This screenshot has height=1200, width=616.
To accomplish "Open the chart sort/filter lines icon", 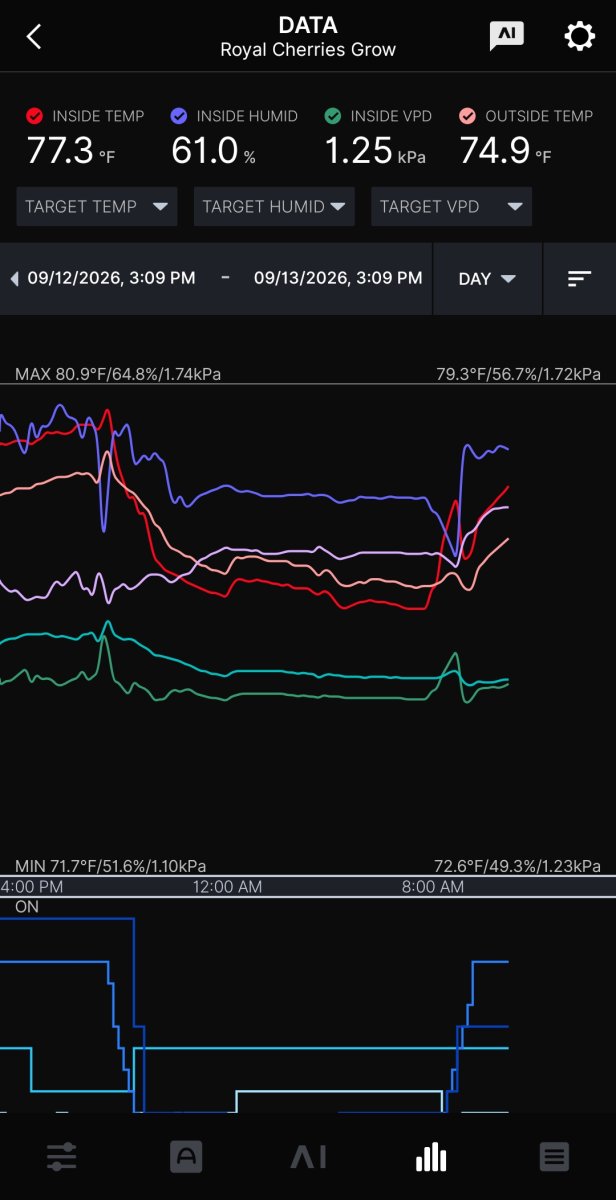I will pos(580,279).
